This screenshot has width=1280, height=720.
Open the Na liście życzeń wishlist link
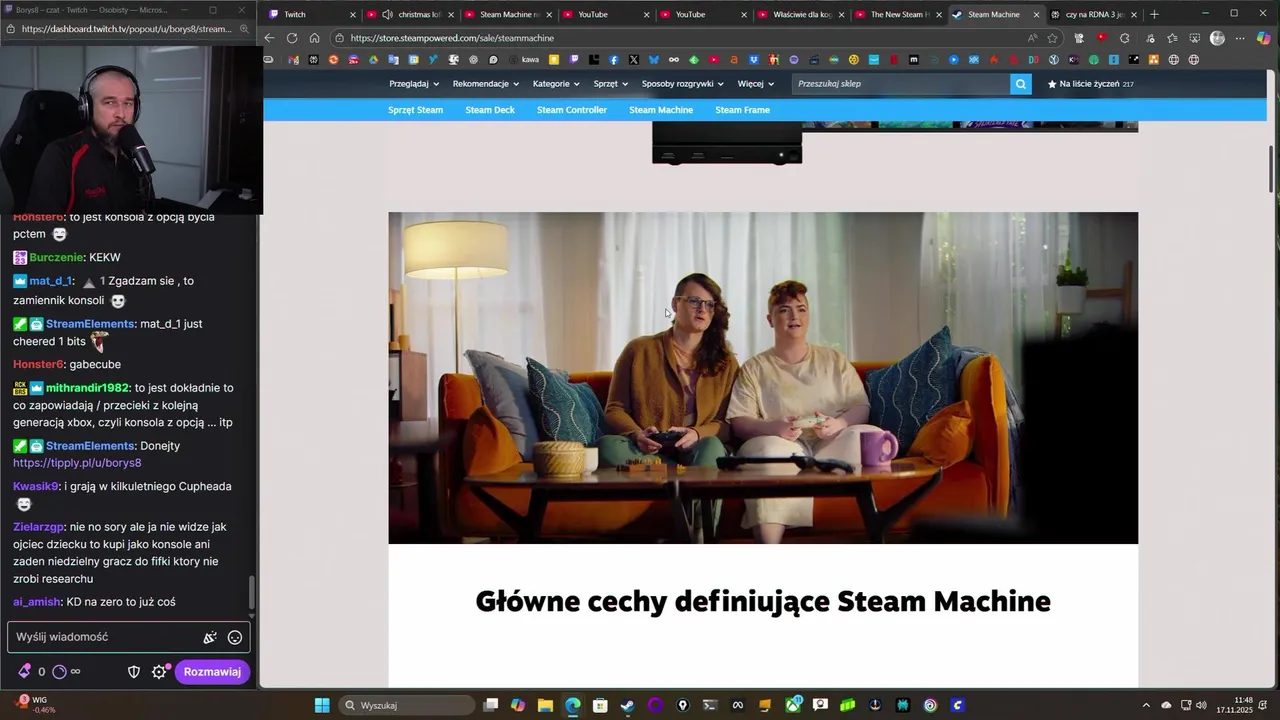click(1090, 84)
